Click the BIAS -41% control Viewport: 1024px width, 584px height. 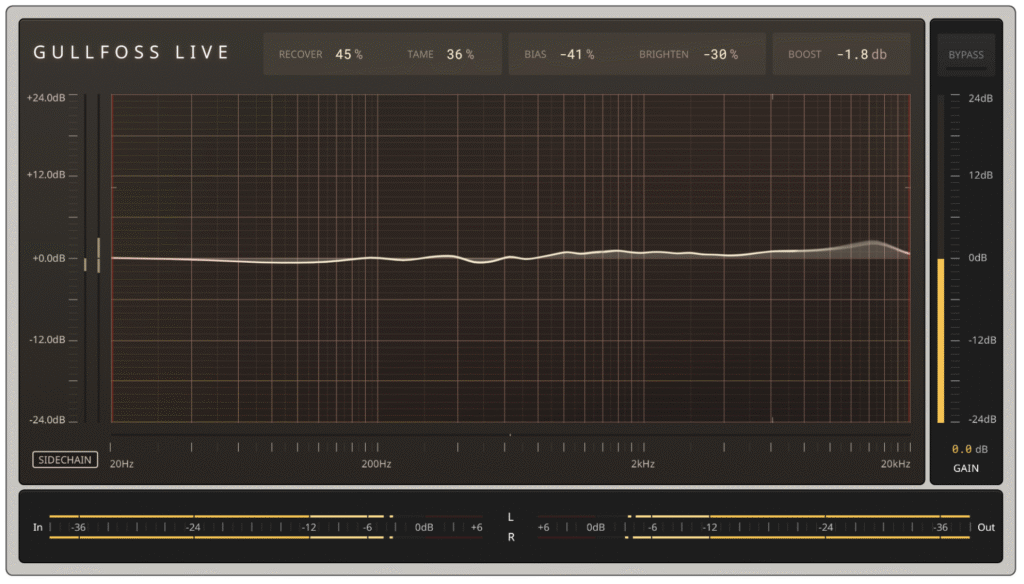pyautogui.click(x=576, y=54)
